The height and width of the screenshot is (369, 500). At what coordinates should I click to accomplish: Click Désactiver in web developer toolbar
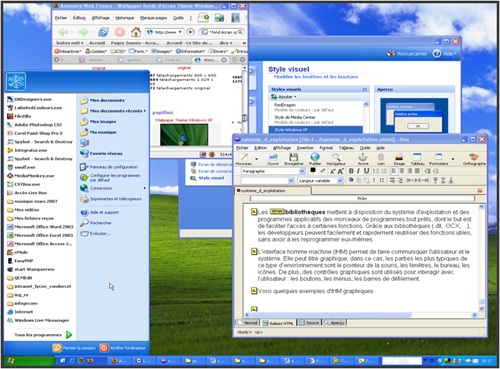click(68, 51)
